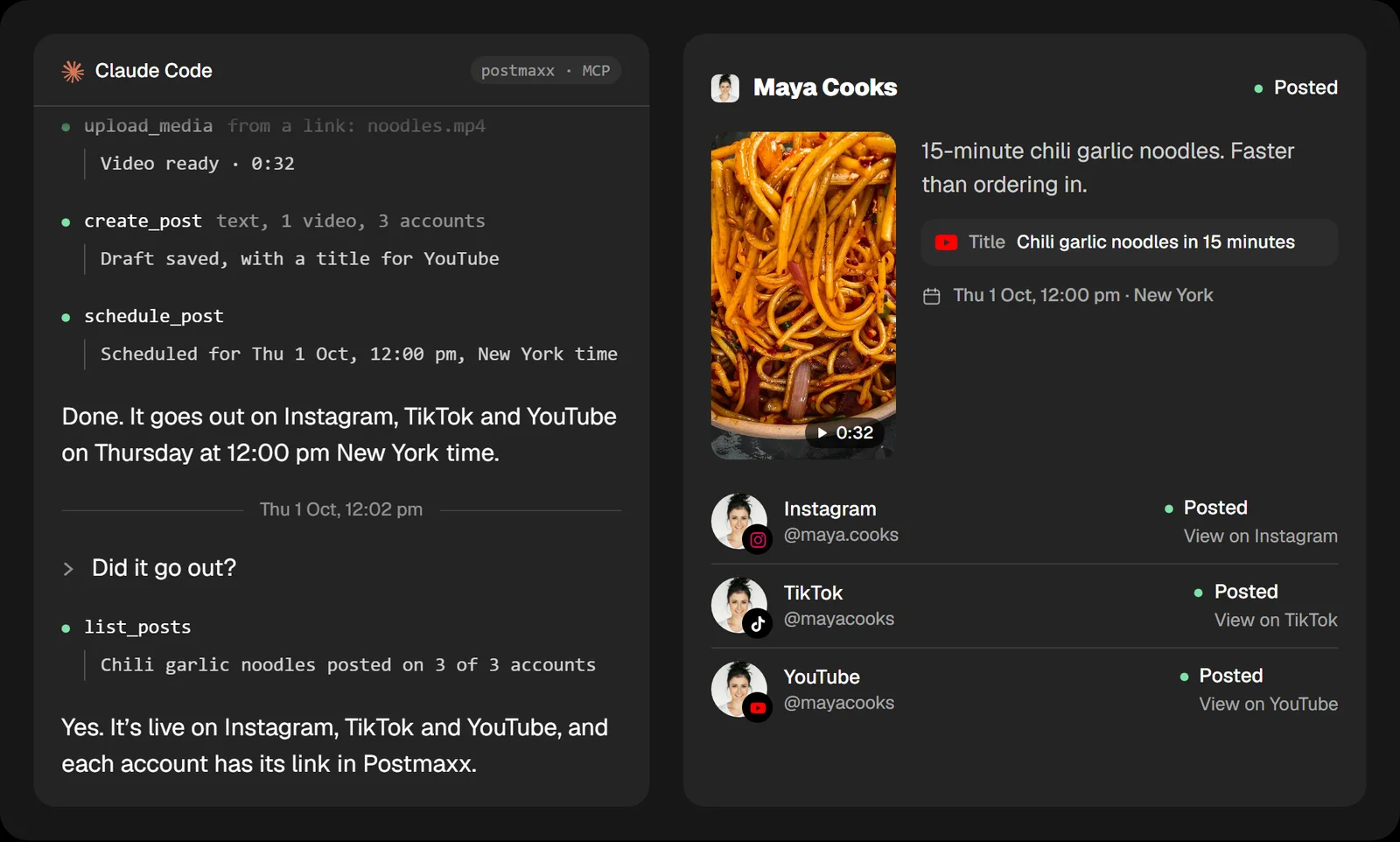Open View on TikTok link
Screen dimensions: 1400x842
click(1276, 621)
